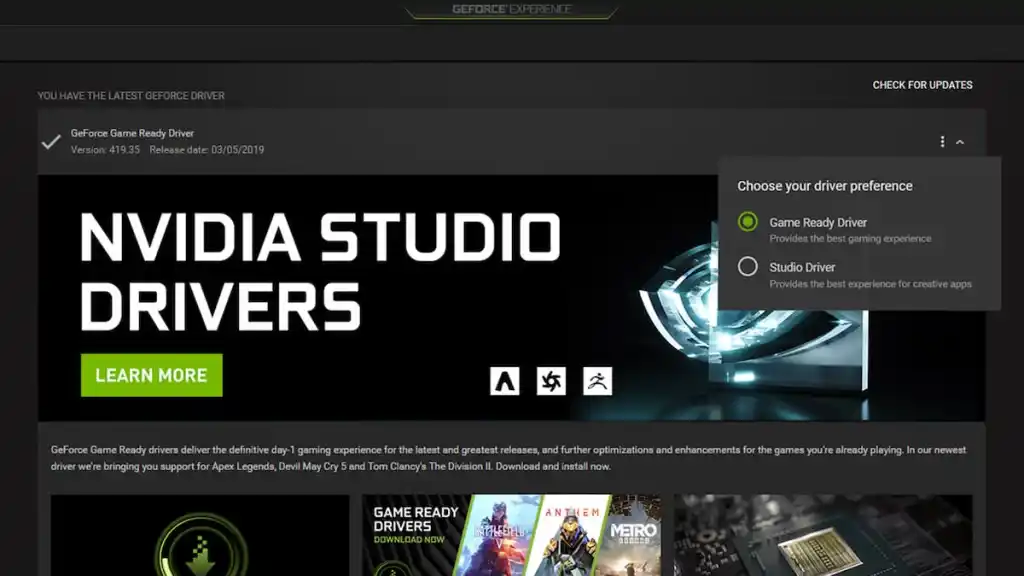Click the GeForce Experience logo at the top
Viewport: 1024px width, 576px height.
pyautogui.click(x=512, y=10)
